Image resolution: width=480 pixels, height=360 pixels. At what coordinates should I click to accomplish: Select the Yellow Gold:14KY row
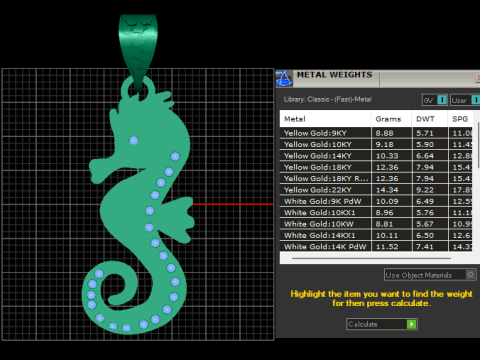376,156
